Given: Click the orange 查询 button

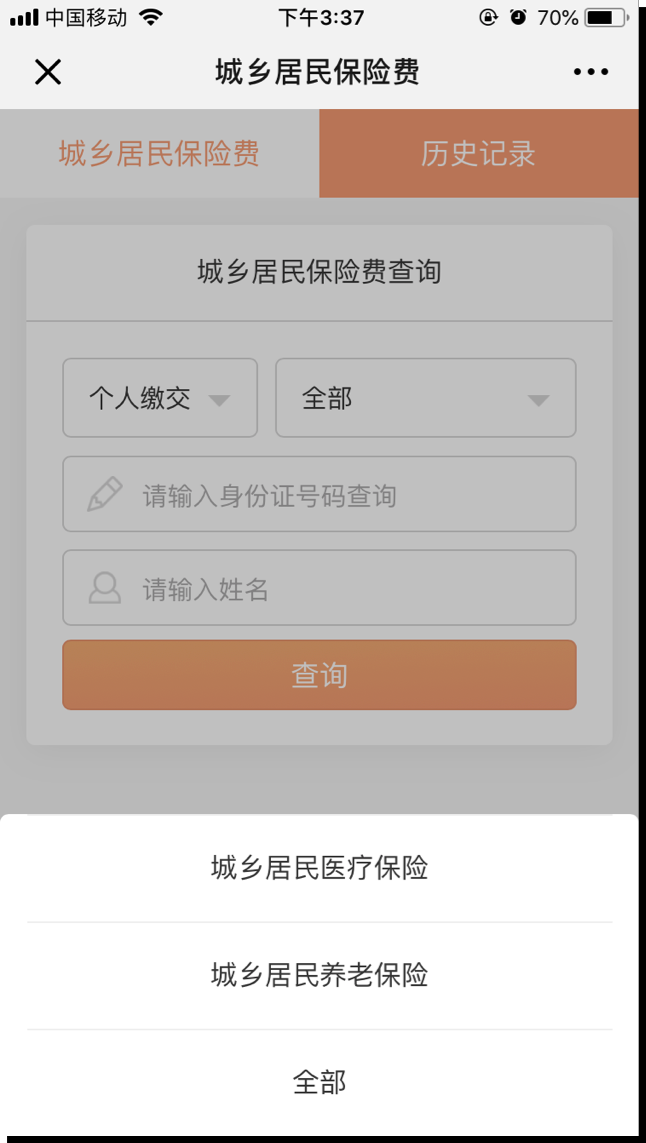Looking at the screenshot, I should (x=319, y=675).
